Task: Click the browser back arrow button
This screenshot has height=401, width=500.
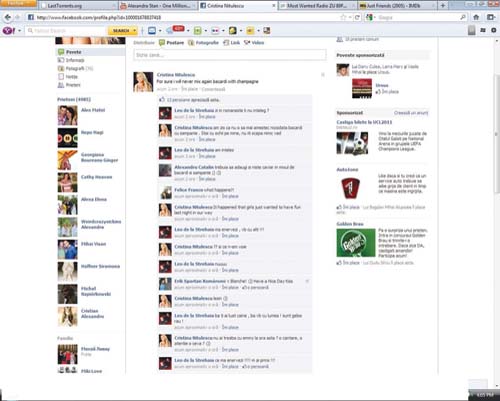Action: (x=8, y=17)
